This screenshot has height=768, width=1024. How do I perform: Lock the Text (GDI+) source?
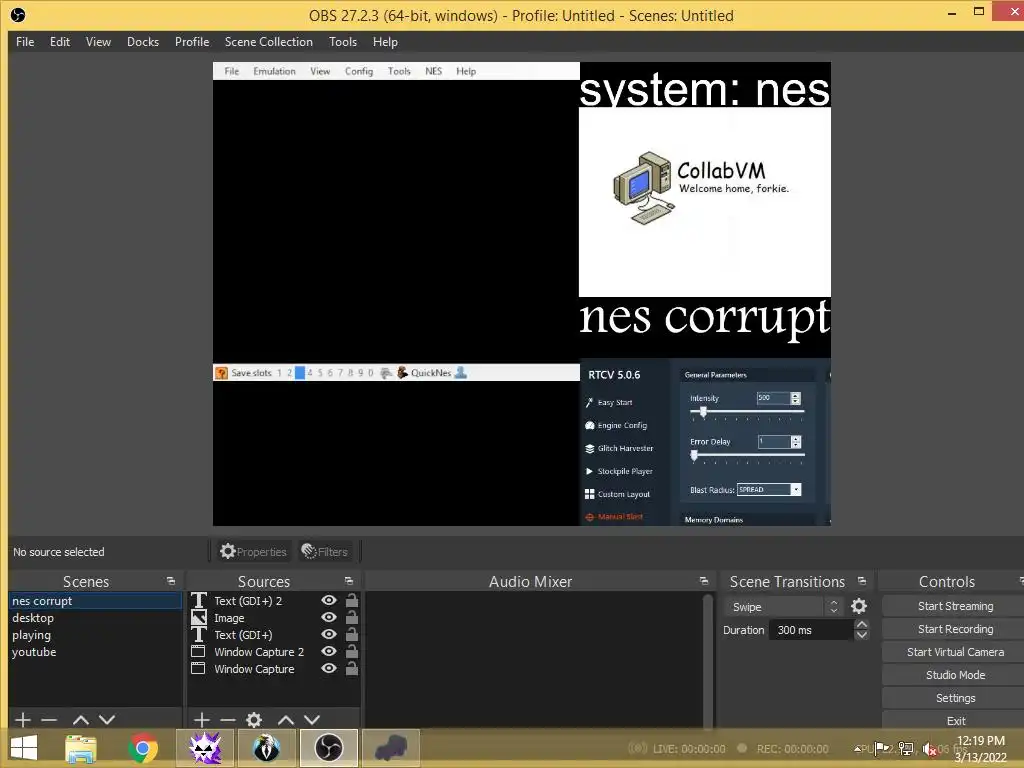coord(351,634)
